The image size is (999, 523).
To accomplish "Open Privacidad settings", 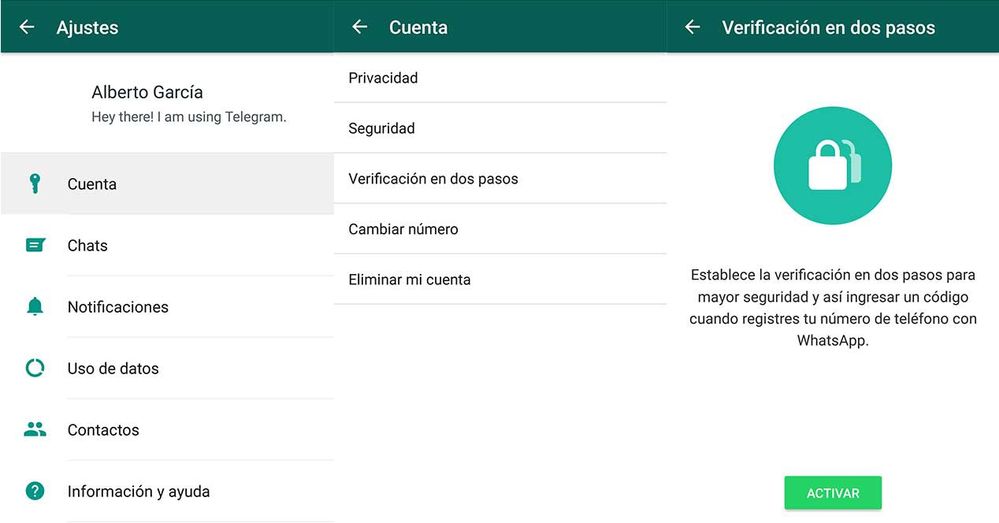I will pyautogui.click(x=383, y=78).
